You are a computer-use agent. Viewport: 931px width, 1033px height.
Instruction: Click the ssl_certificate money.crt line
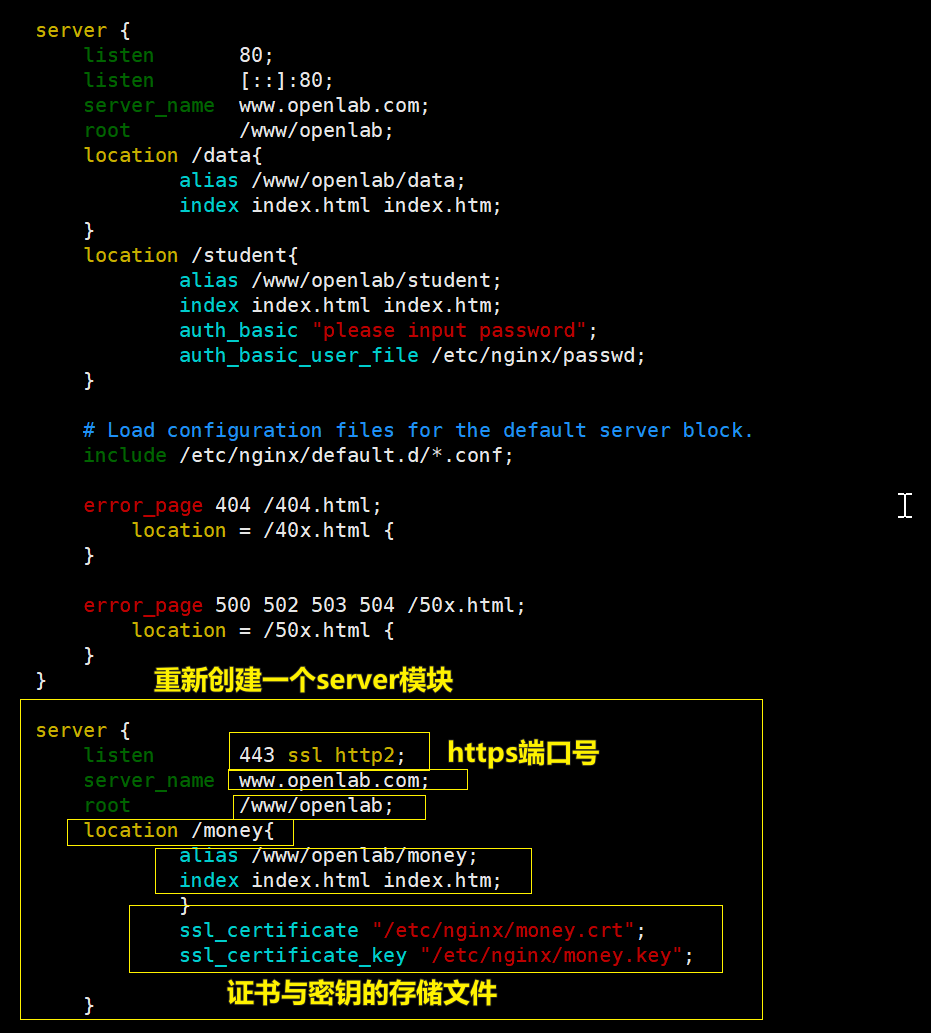(410, 930)
